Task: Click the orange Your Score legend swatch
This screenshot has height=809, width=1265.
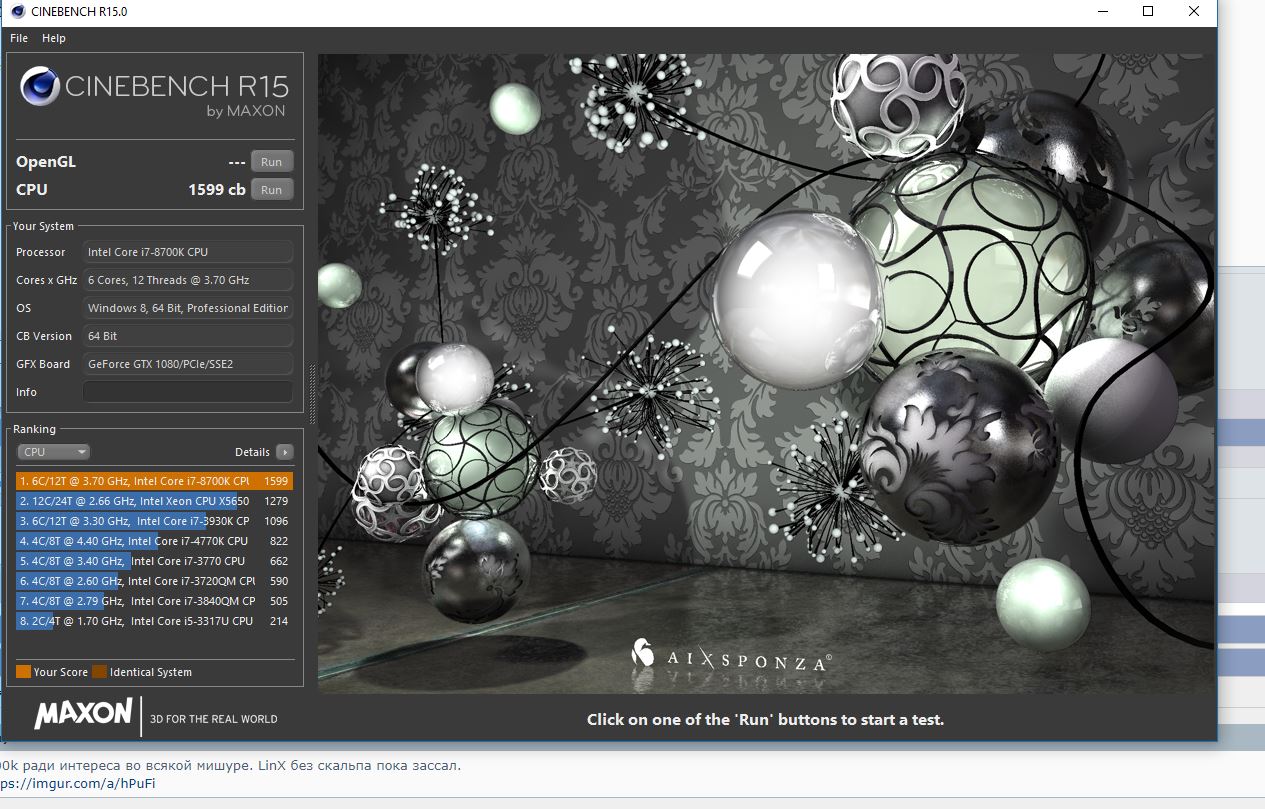Action: pyautogui.click(x=23, y=672)
